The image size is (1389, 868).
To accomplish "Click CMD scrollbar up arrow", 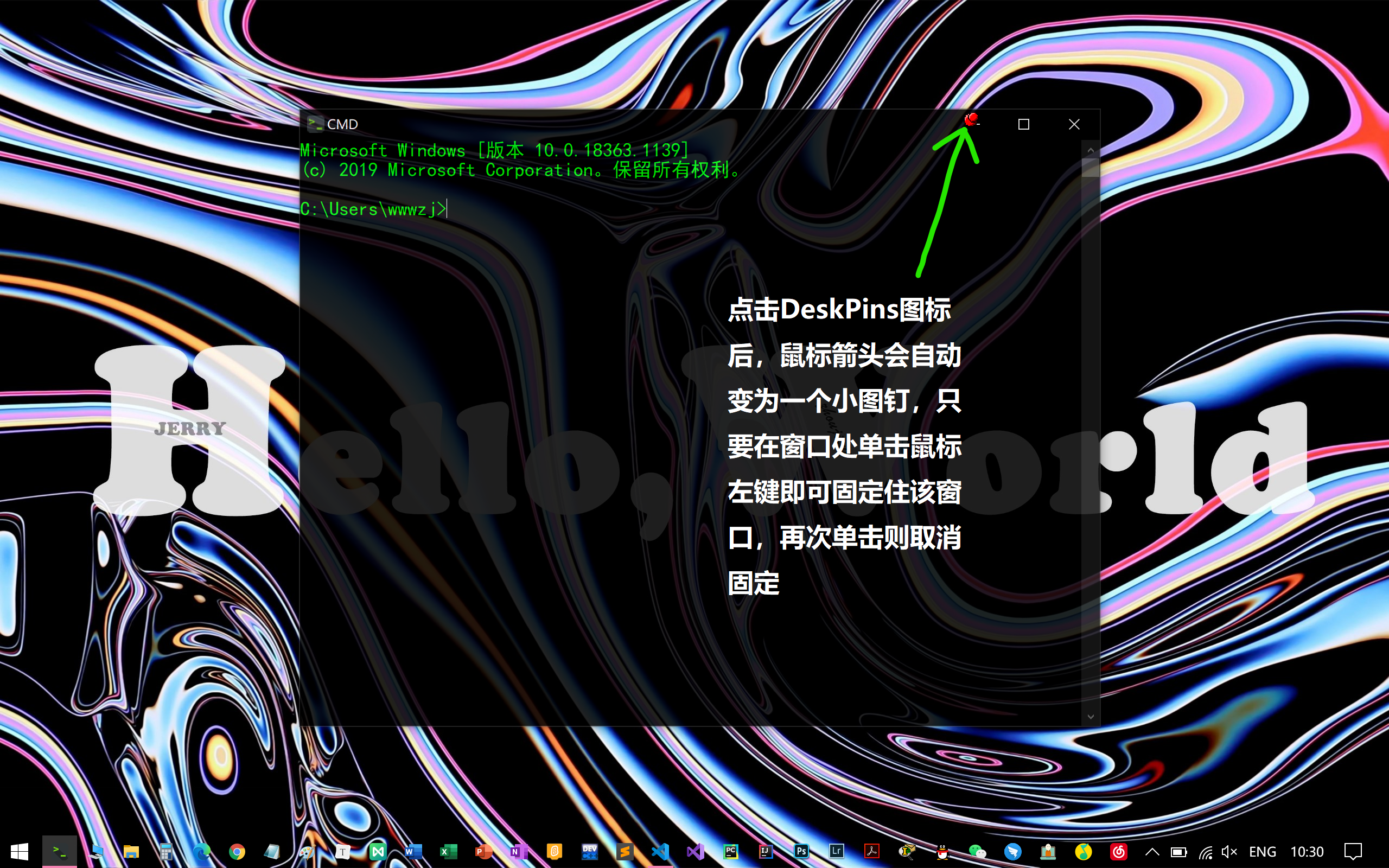I will pyautogui.click(x=1091, y=150).
